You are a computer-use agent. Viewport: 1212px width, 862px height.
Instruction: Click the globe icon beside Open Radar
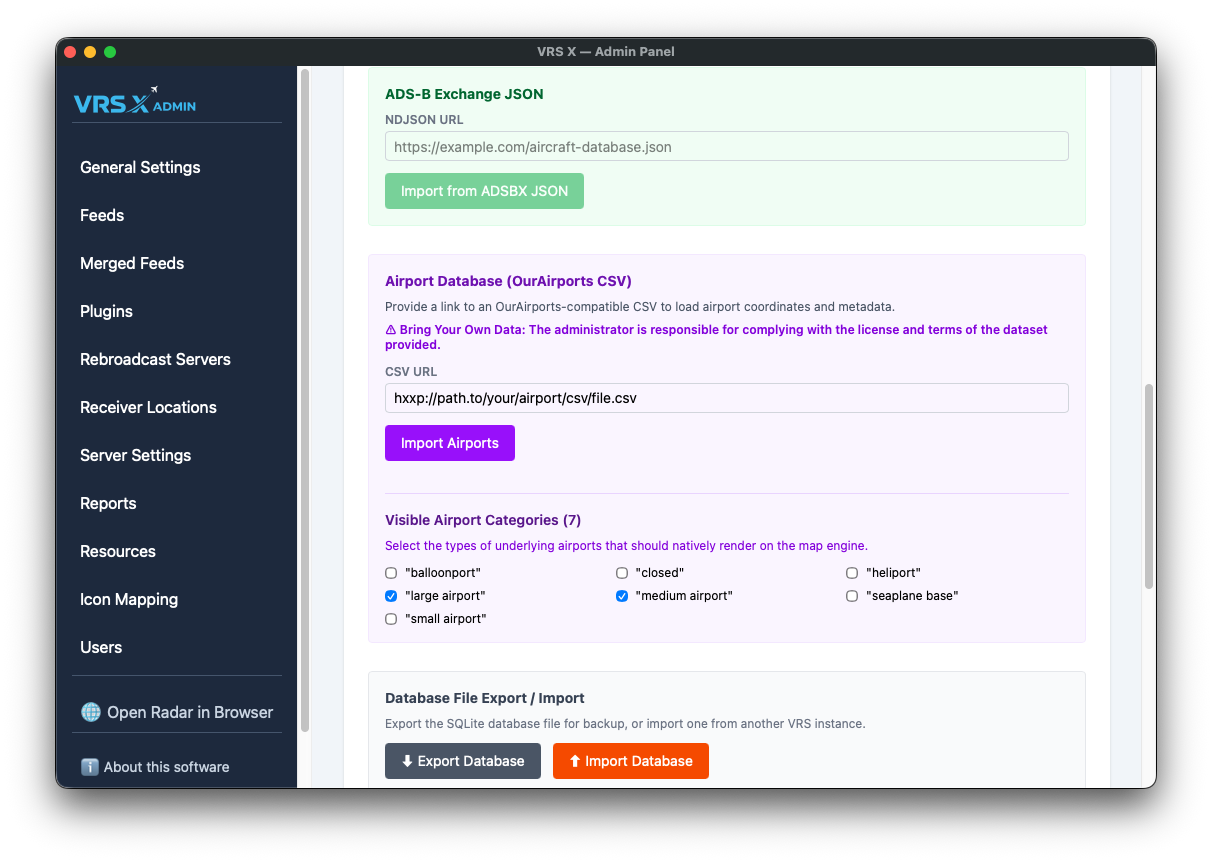click(x=91, y=712)
